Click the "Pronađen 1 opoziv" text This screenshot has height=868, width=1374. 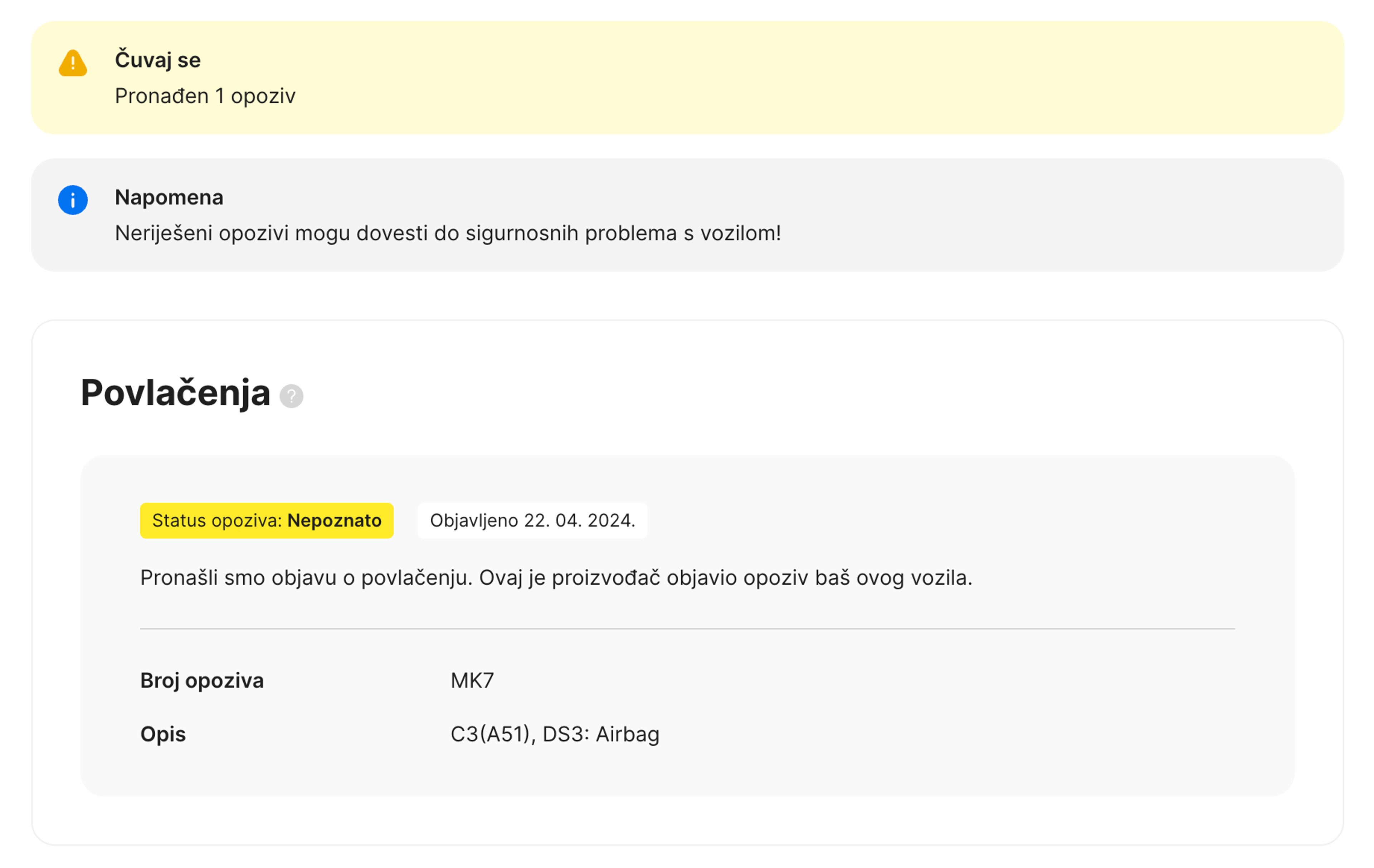[x=205, y=96]
